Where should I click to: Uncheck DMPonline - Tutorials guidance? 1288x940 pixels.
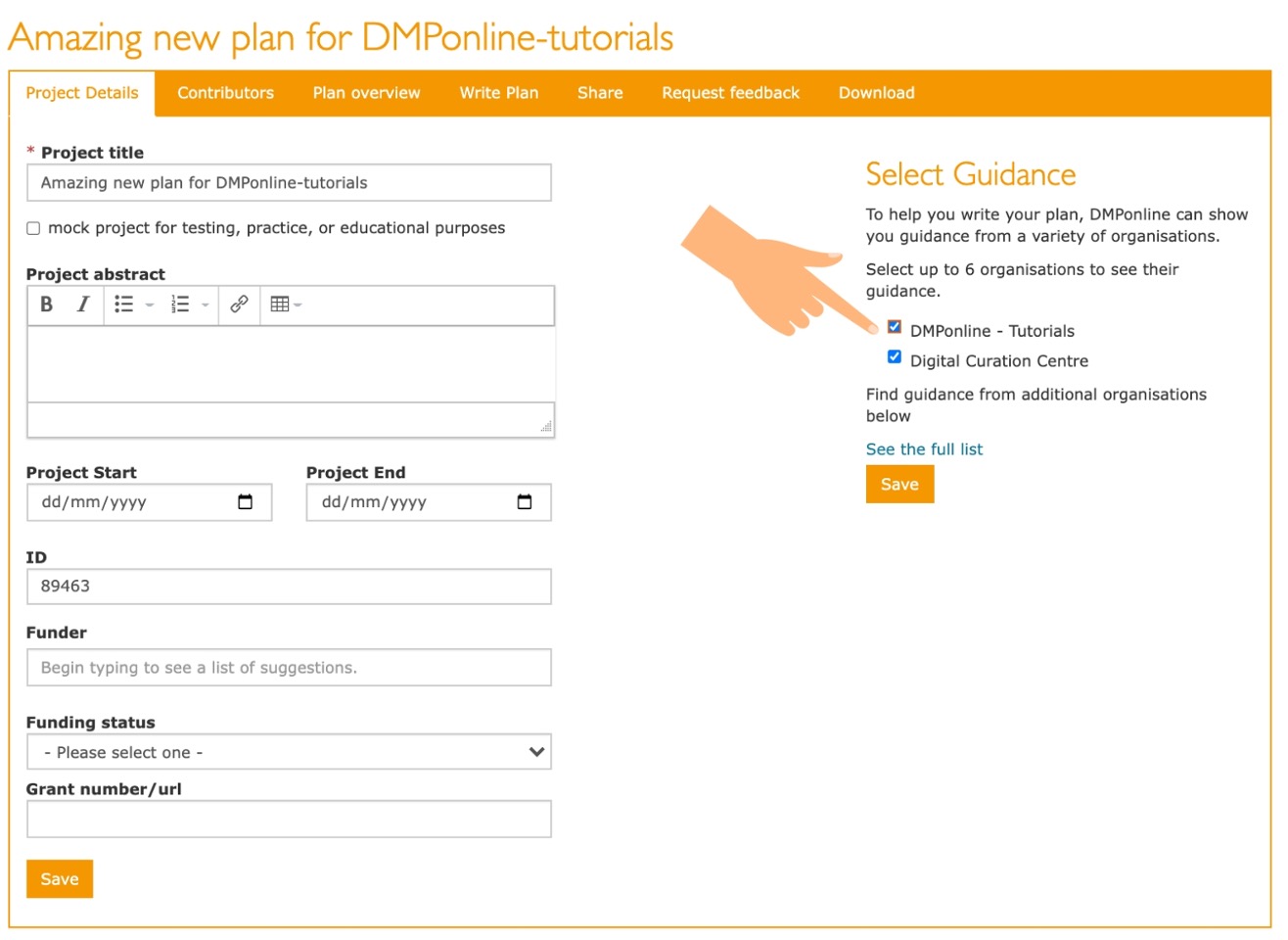click(893, 326)
